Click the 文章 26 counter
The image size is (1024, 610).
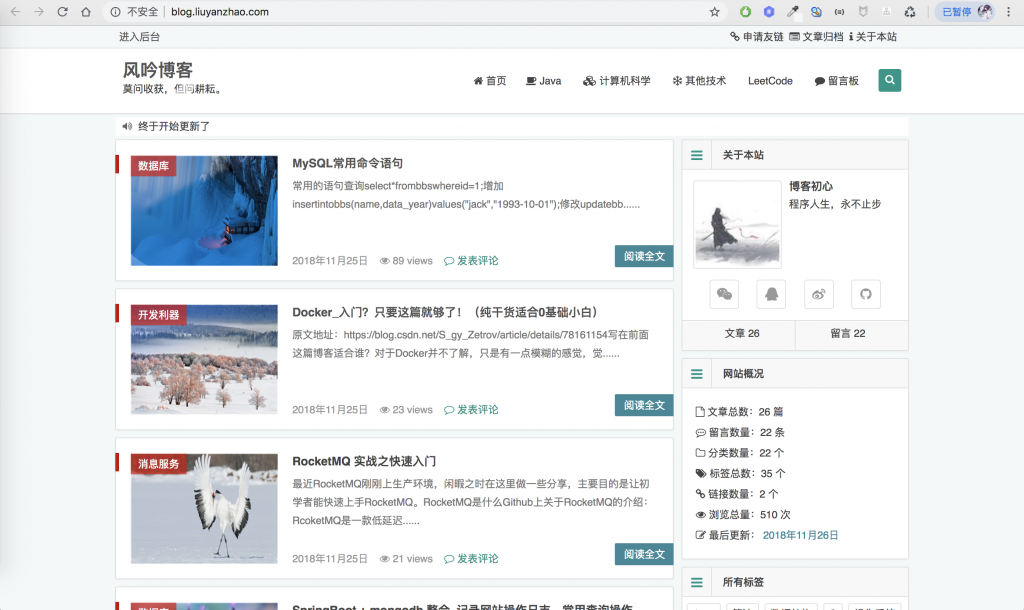point(742,333)
